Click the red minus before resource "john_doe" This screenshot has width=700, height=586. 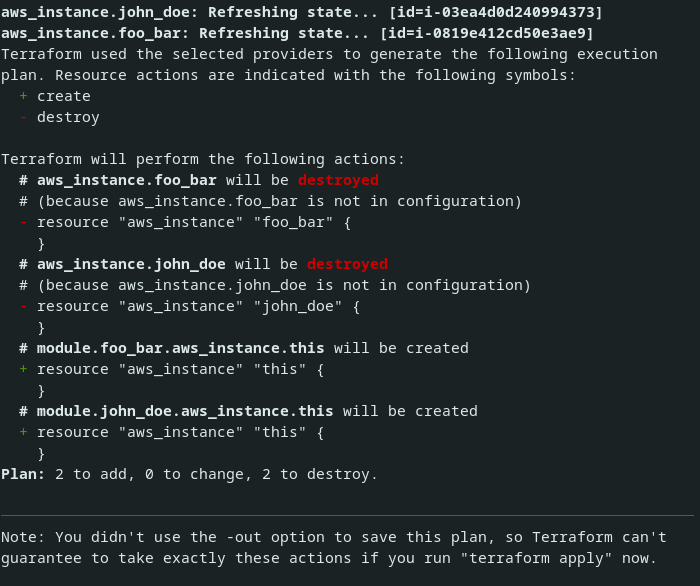point(23,306)
